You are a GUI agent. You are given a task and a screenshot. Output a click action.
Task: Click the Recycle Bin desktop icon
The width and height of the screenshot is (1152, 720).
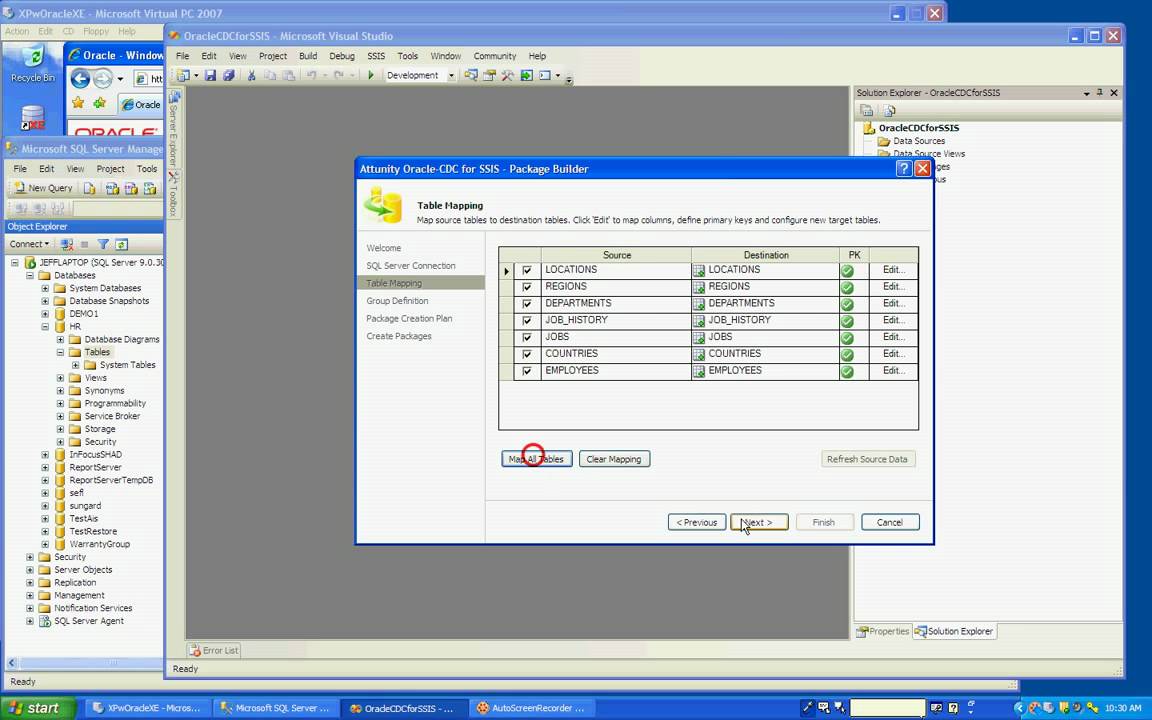coord(32,63)
